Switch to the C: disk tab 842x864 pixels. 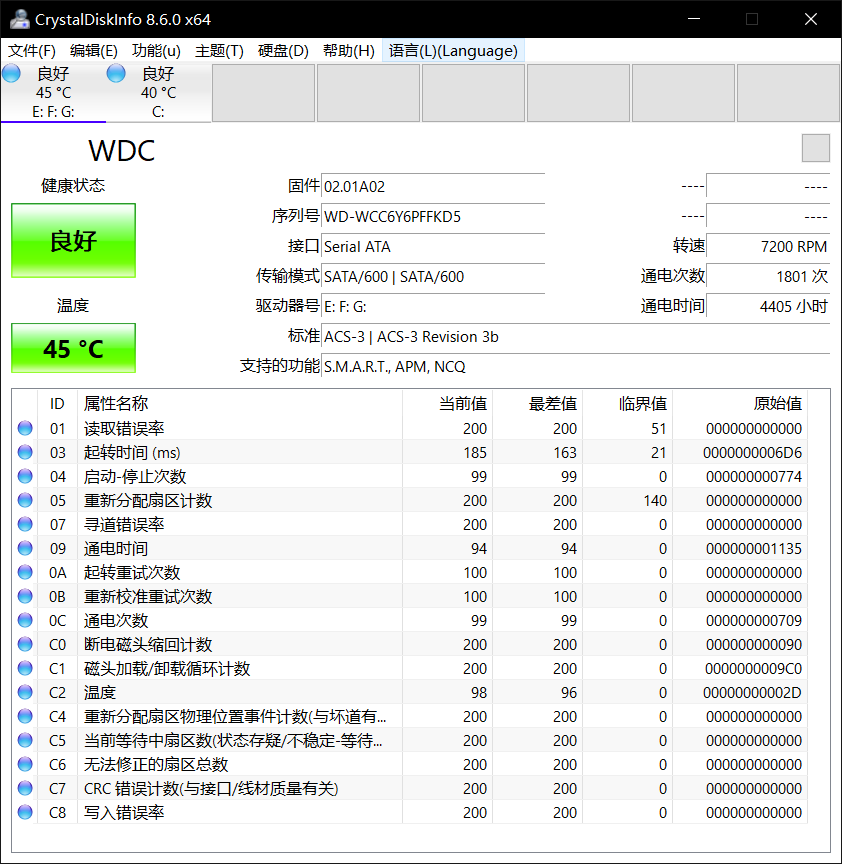pyautogui.click(x=158, y=92)
